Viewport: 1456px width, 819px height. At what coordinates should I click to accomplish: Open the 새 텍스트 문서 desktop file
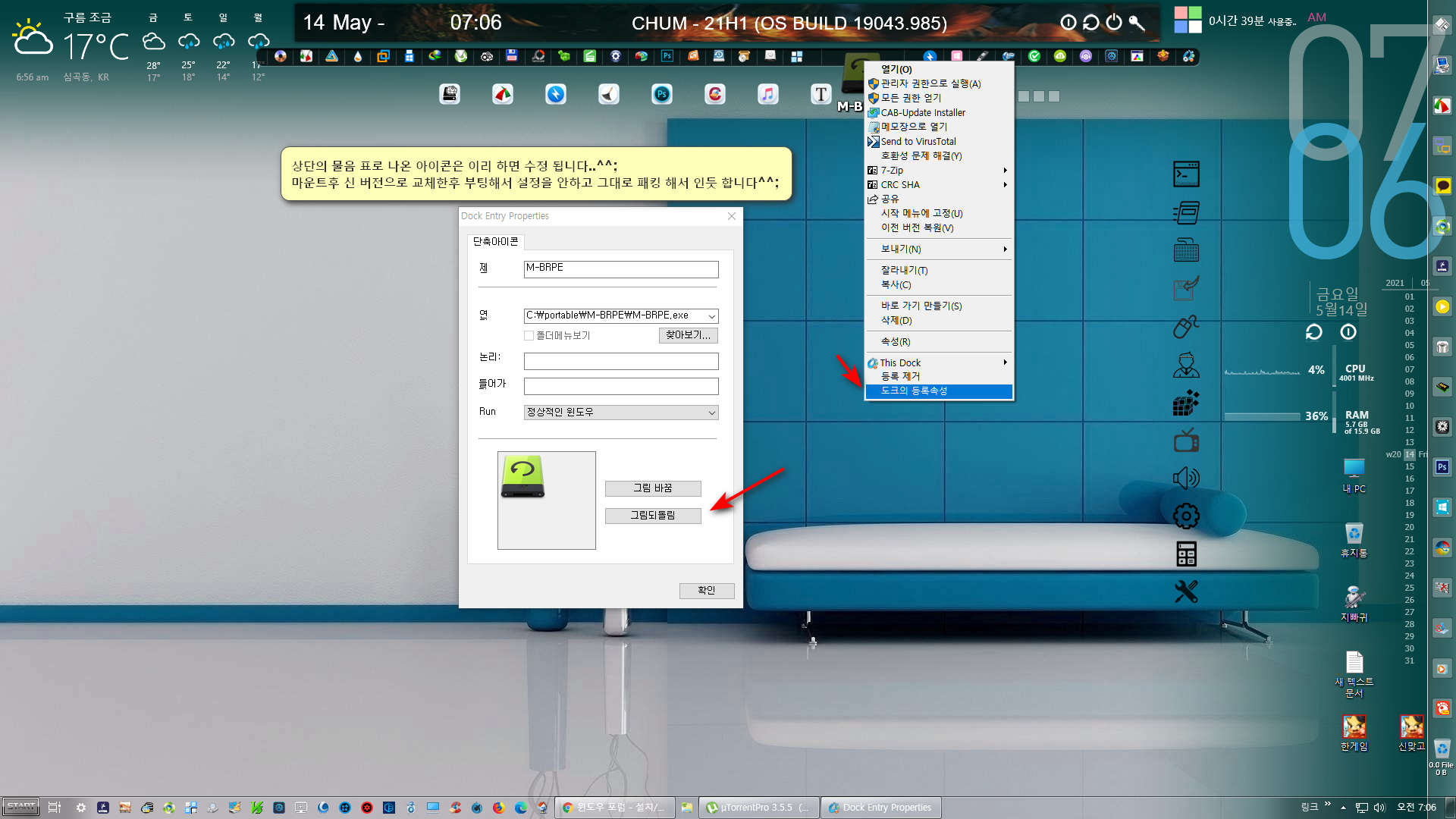1354,674
